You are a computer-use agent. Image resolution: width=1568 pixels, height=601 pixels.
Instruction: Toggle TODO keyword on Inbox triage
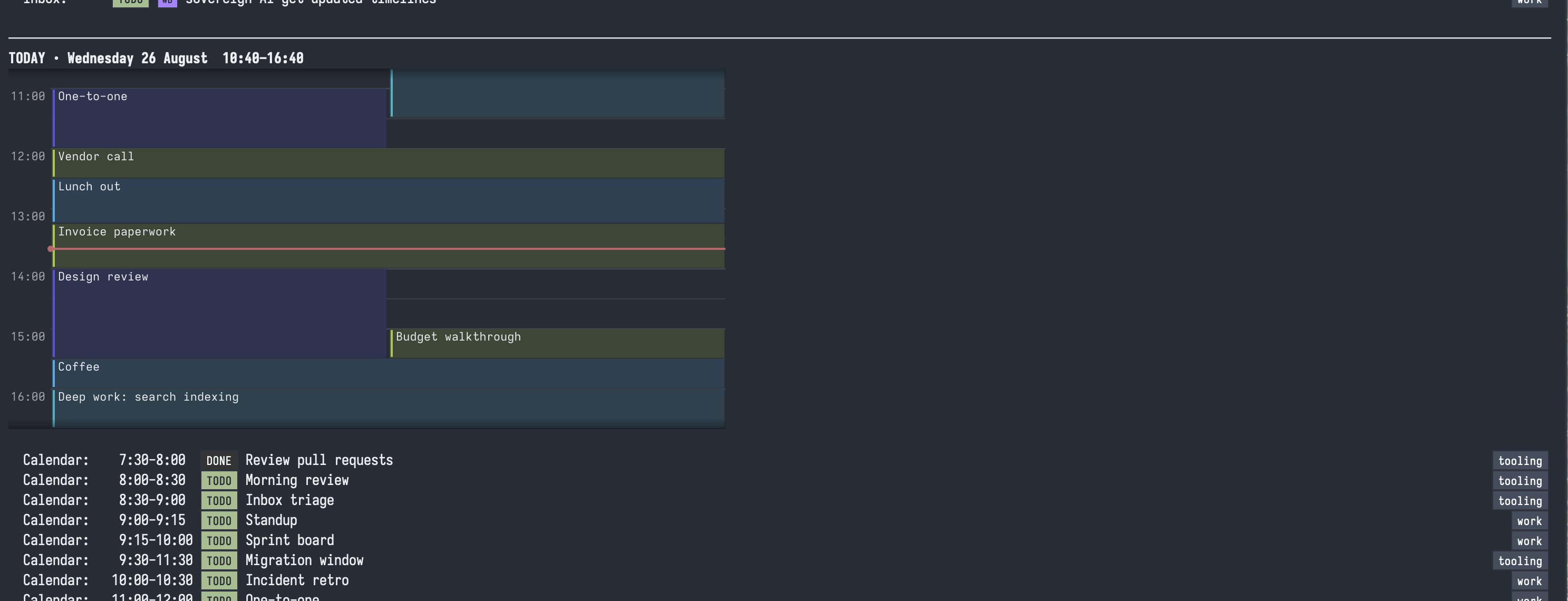218,500
